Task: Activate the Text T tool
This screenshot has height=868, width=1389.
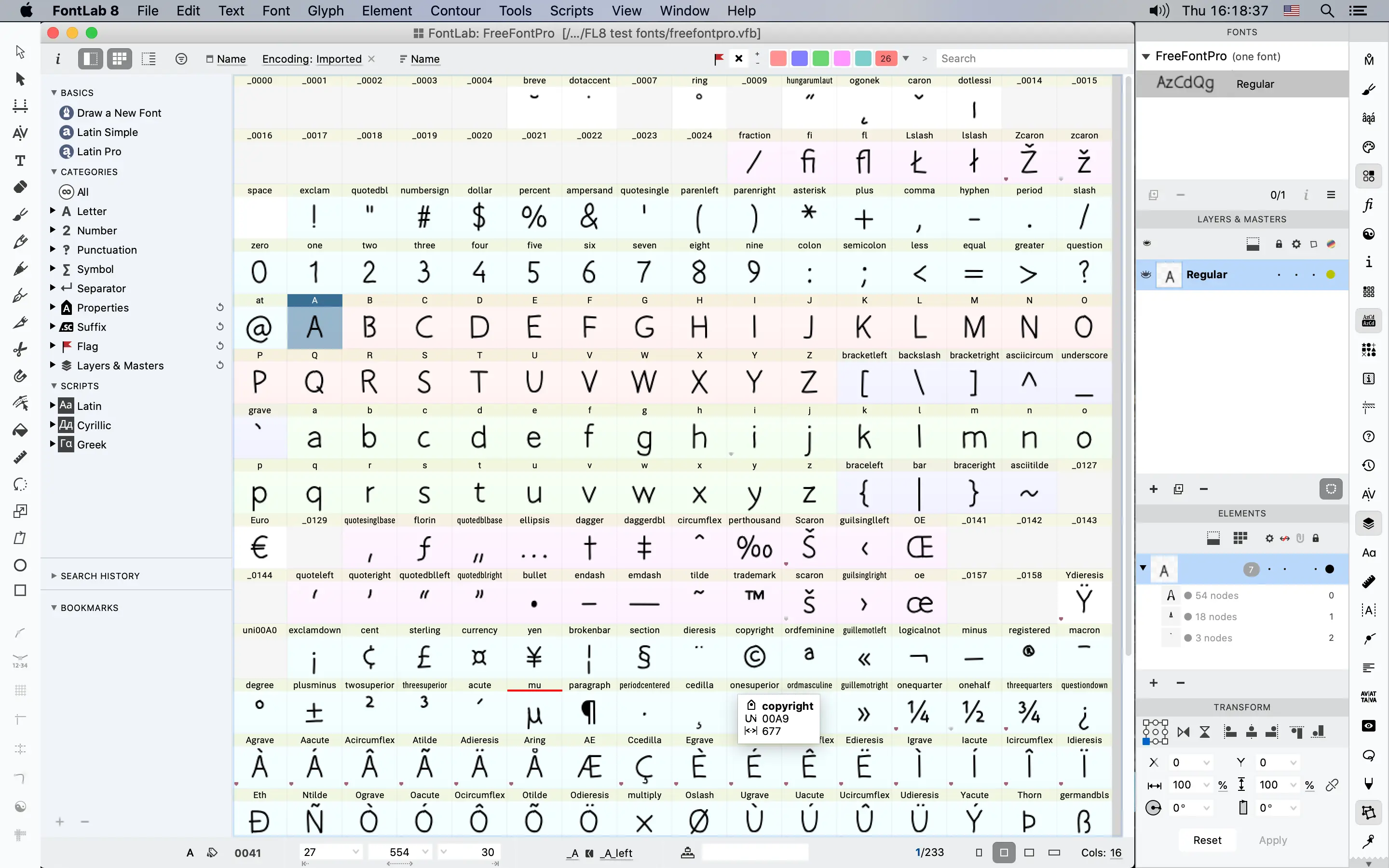Action: [20, 160]
